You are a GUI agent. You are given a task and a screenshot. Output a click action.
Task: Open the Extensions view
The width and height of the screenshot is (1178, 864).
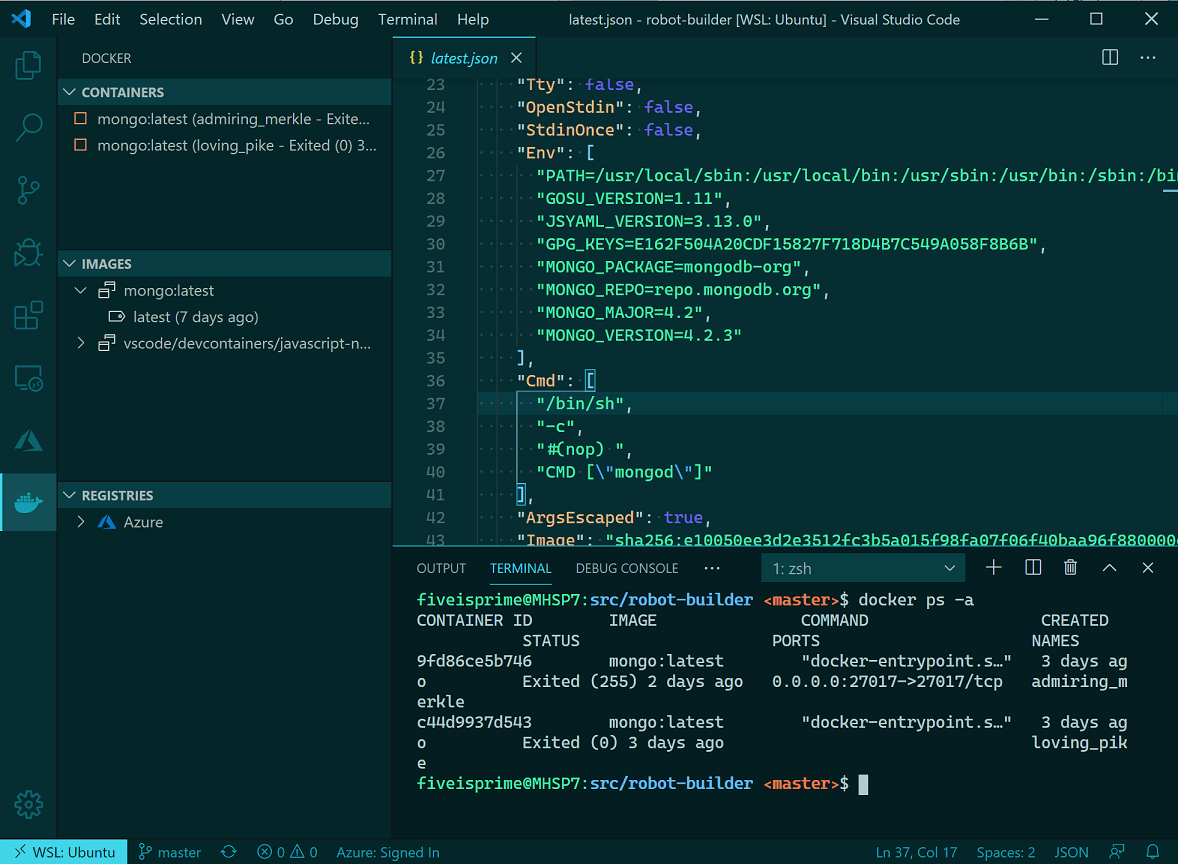point(28,315)
